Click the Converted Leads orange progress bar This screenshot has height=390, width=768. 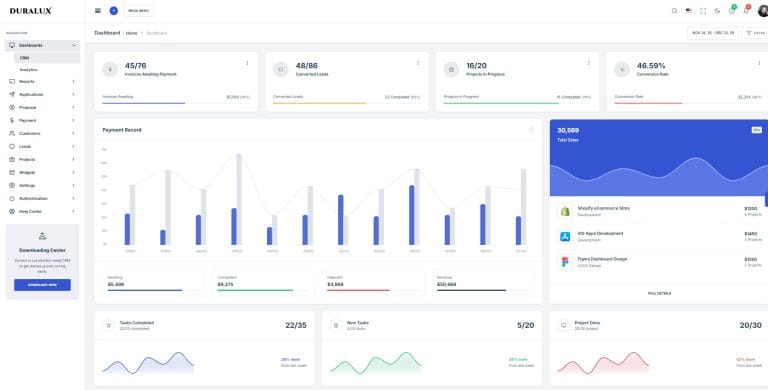[x=319, y=103]
